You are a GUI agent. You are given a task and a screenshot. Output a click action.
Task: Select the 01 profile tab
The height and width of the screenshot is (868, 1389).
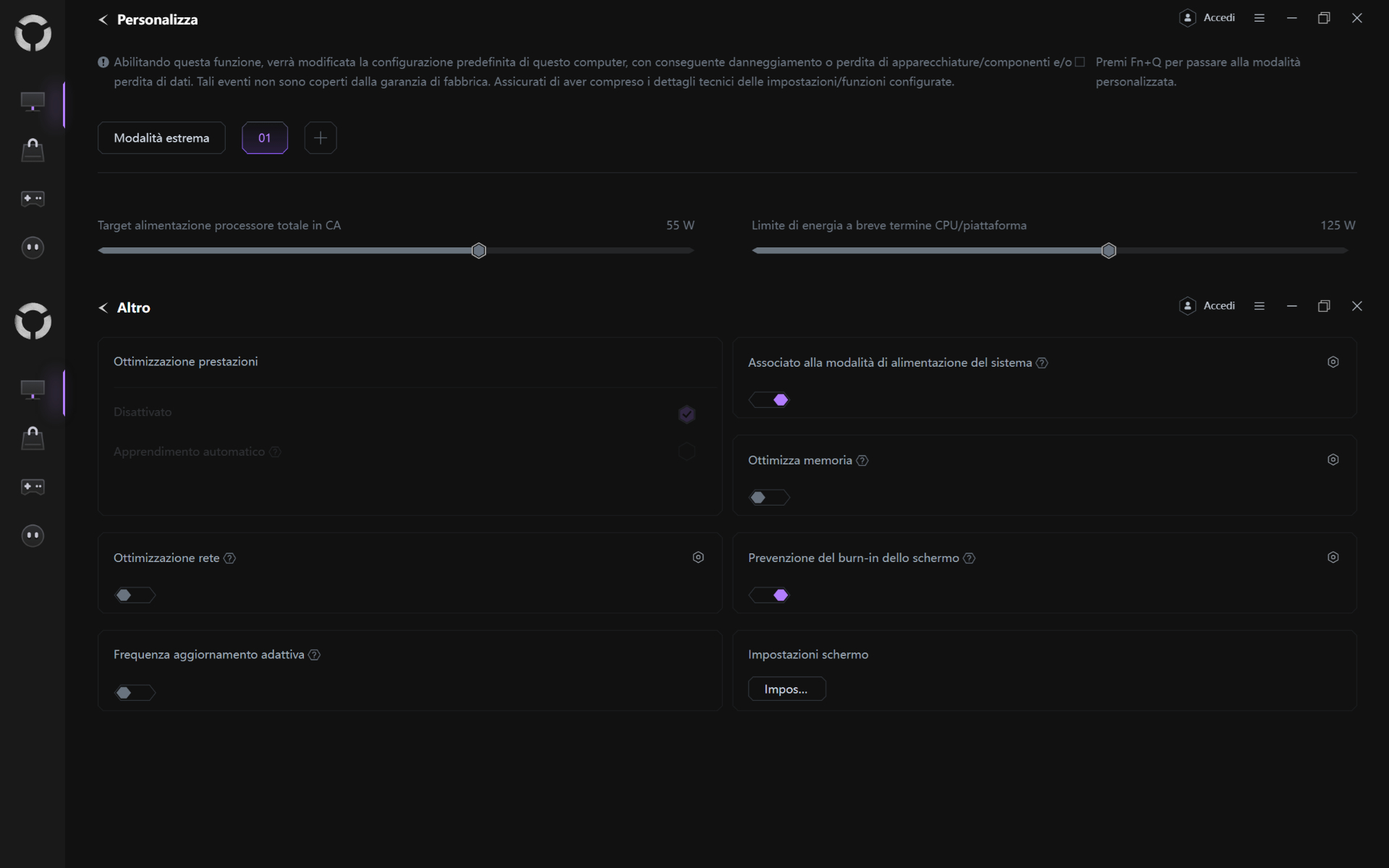coord(265,138)
